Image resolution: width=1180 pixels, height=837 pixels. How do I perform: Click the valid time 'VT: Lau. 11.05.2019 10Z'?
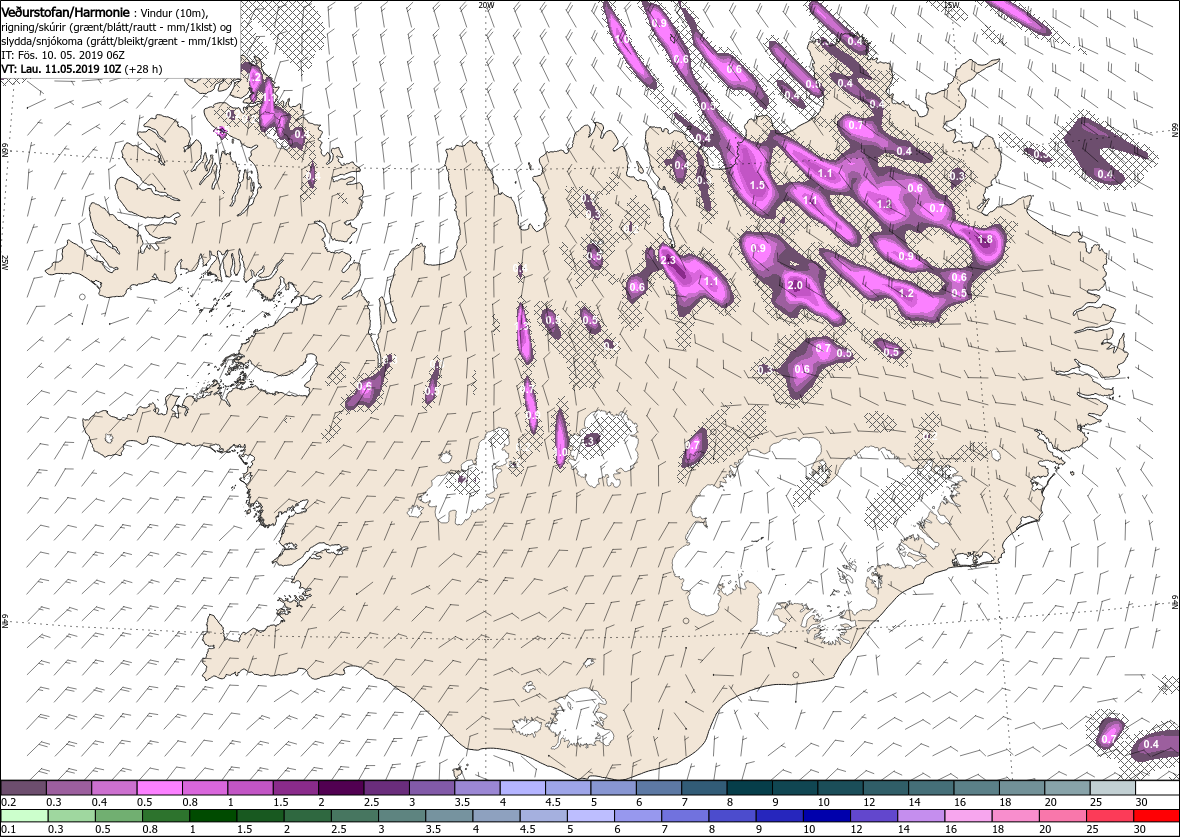tap(62, 69)
